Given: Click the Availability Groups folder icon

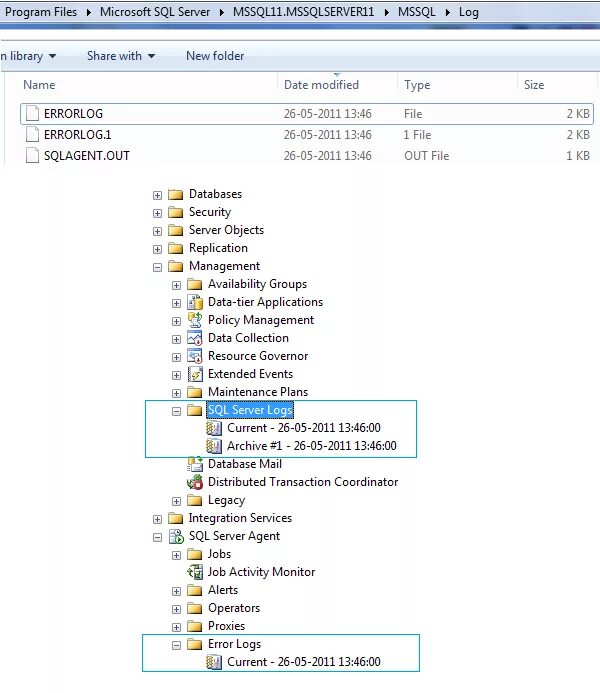Looking at the screenshot, I should click(194, 284).
